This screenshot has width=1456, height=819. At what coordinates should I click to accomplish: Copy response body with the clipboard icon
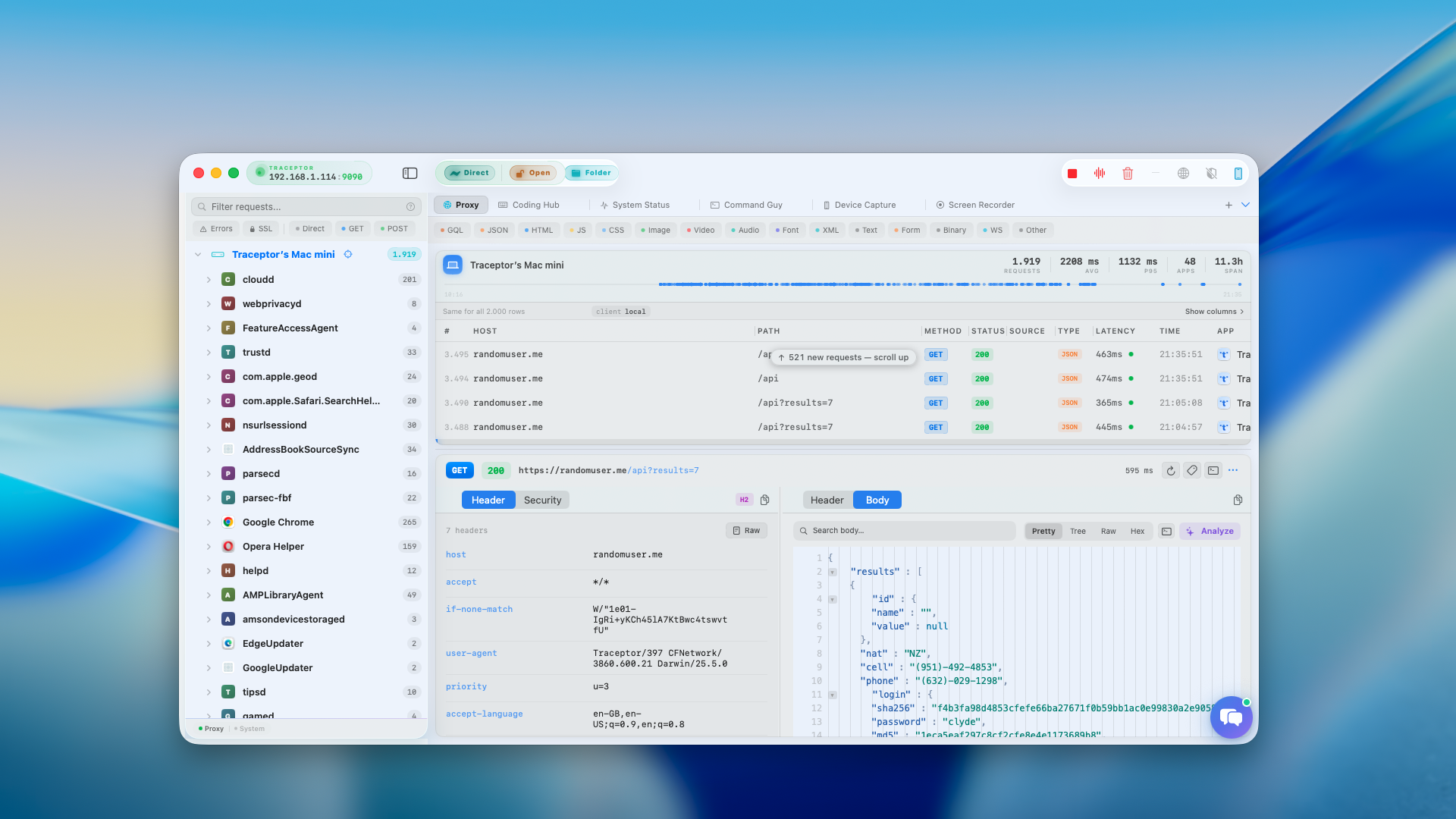(x=1238, y=500)
